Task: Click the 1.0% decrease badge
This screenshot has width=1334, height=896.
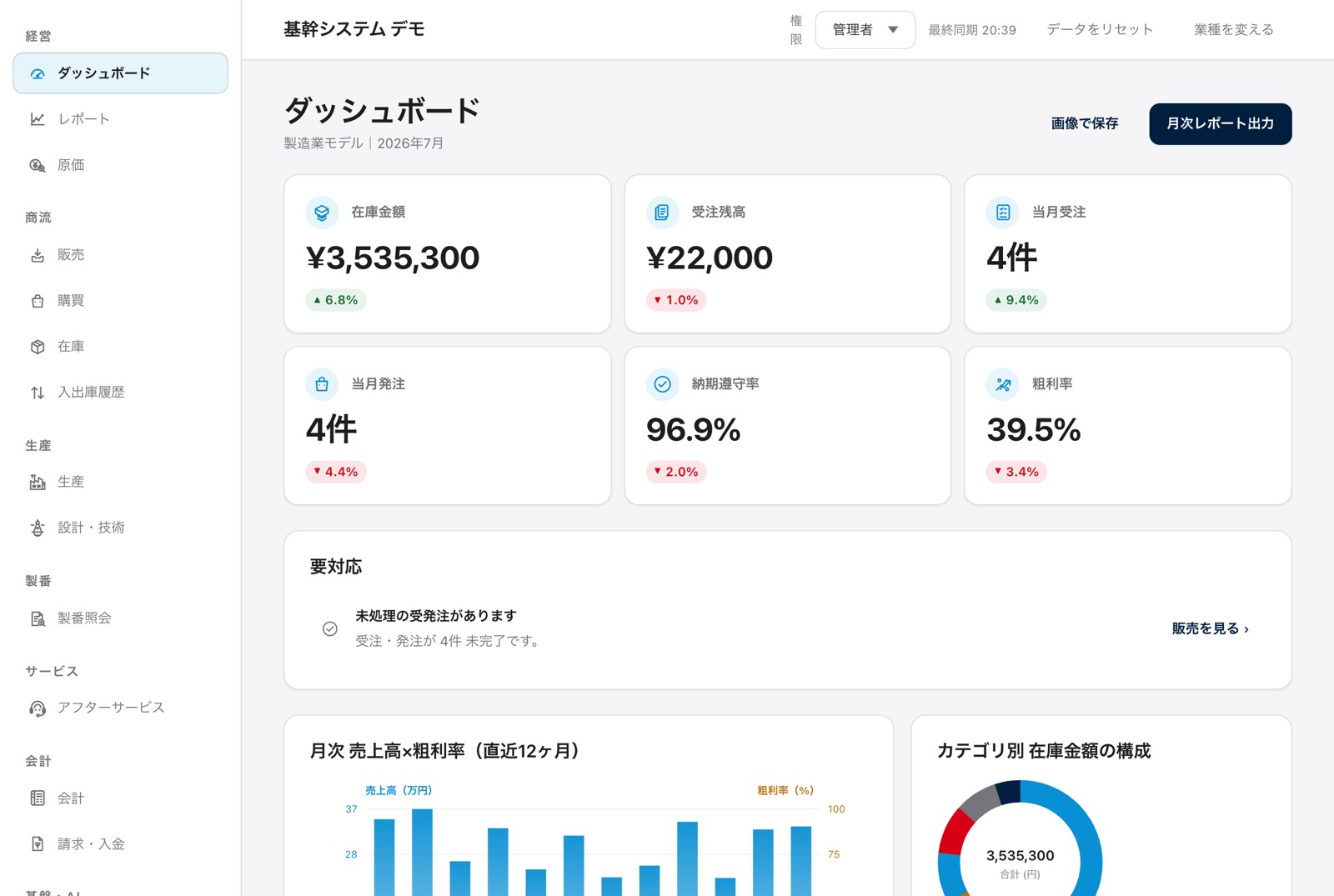Action: tap(676, 300)
